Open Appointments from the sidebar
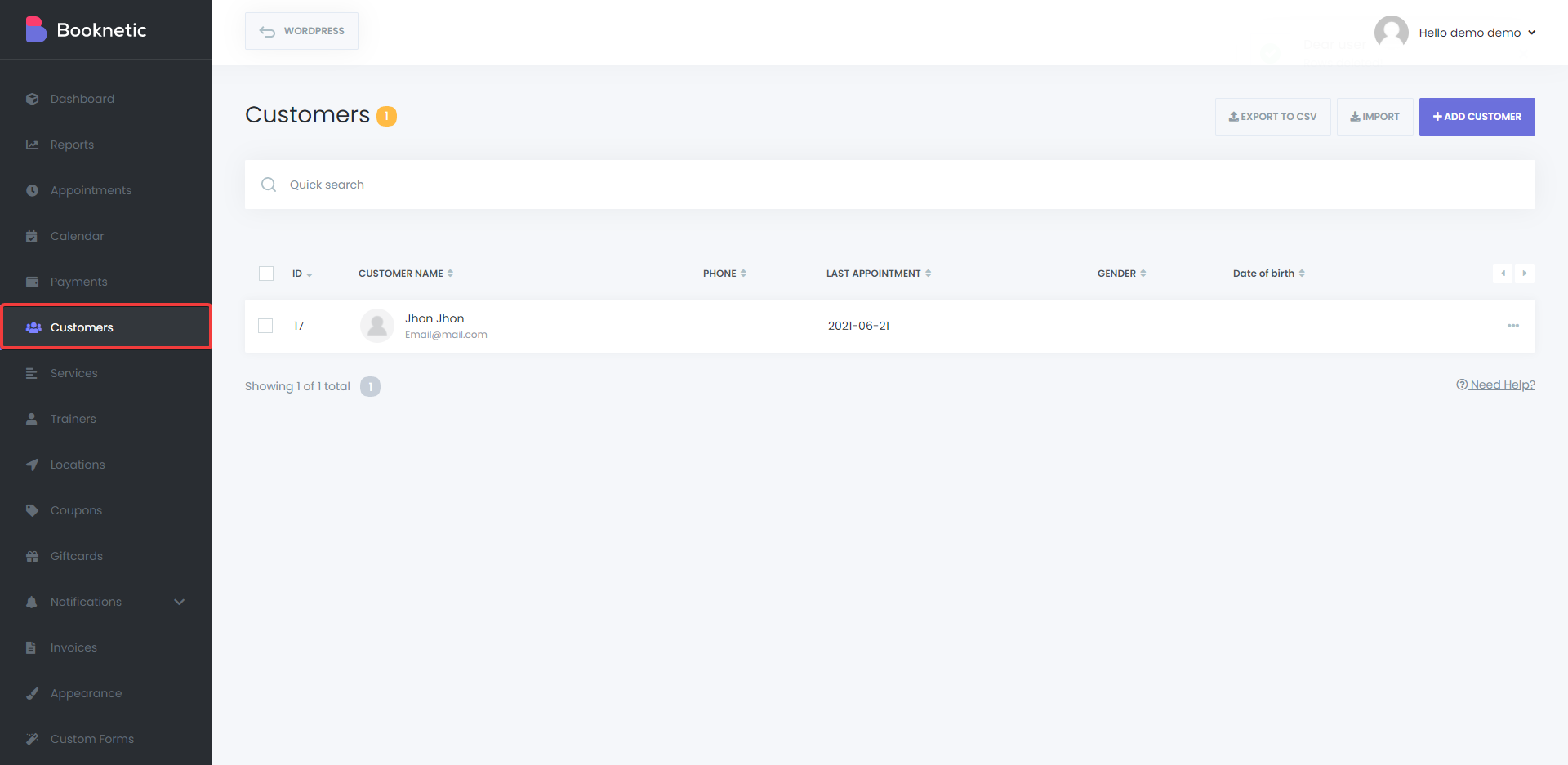Screen dimensions: 1568x765 [90, 189]
